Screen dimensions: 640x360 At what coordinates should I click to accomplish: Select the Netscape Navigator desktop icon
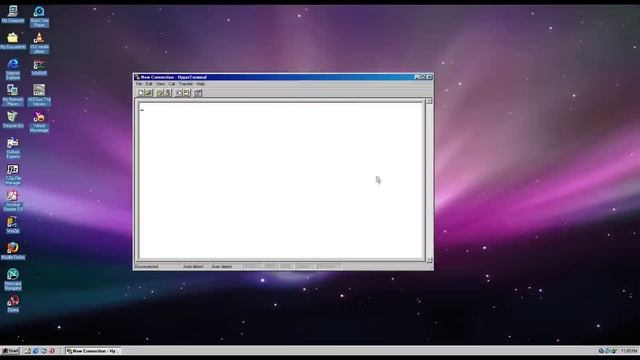[13, 280]
